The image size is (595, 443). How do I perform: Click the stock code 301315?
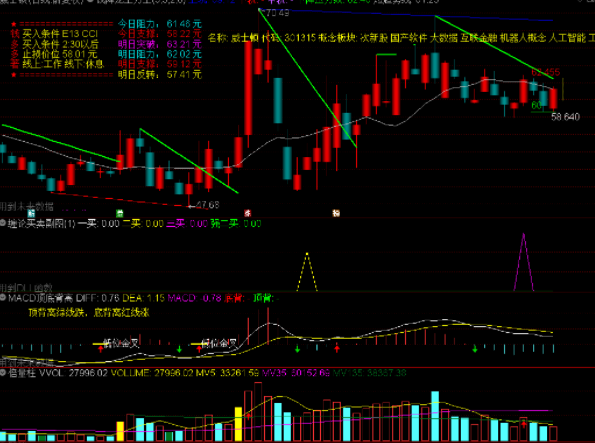click(x=300, y=38)
